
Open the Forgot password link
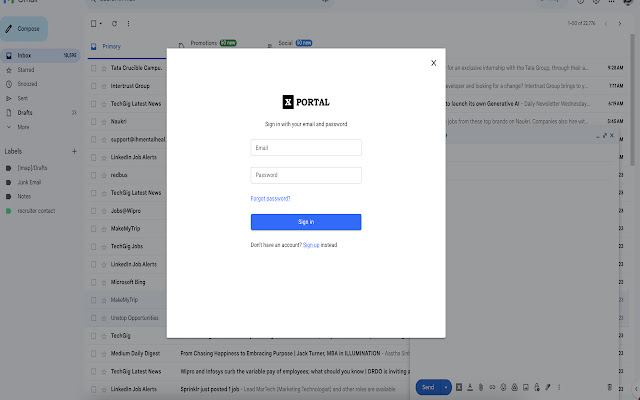click(270, 198)
